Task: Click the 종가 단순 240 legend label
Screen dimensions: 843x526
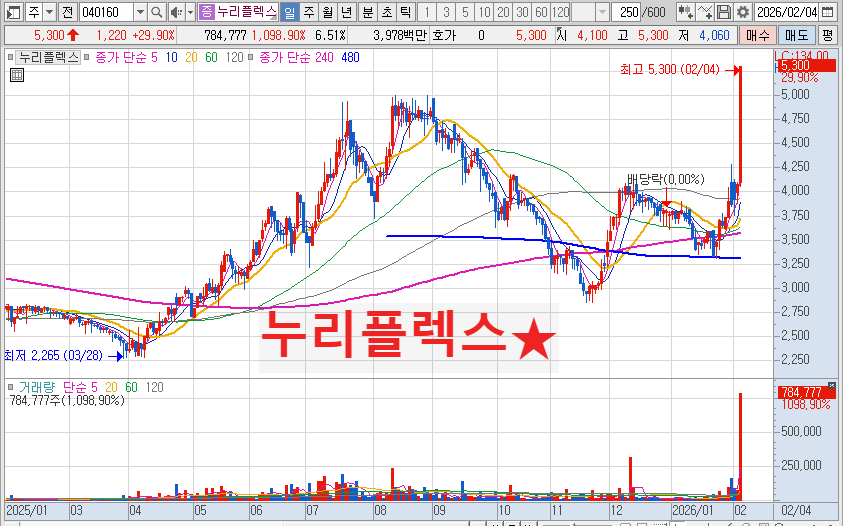Action: [x=296, y=58]
